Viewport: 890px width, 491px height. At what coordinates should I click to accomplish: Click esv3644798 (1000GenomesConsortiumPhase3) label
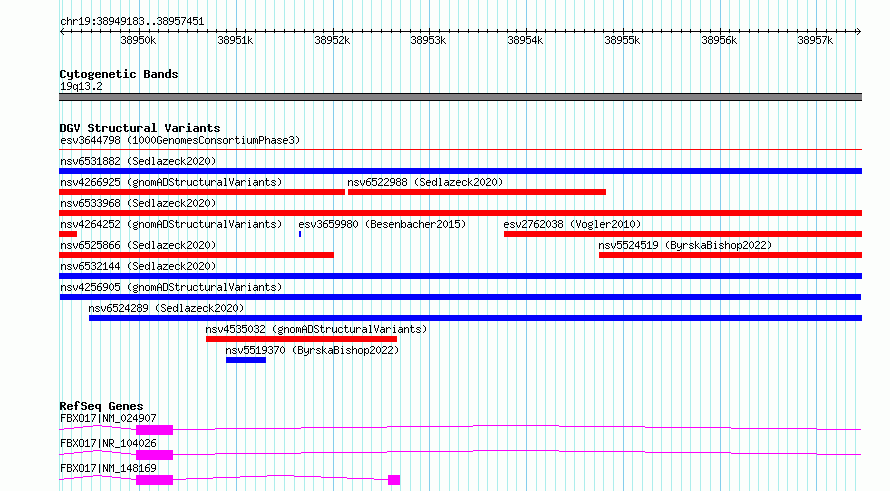180,140
